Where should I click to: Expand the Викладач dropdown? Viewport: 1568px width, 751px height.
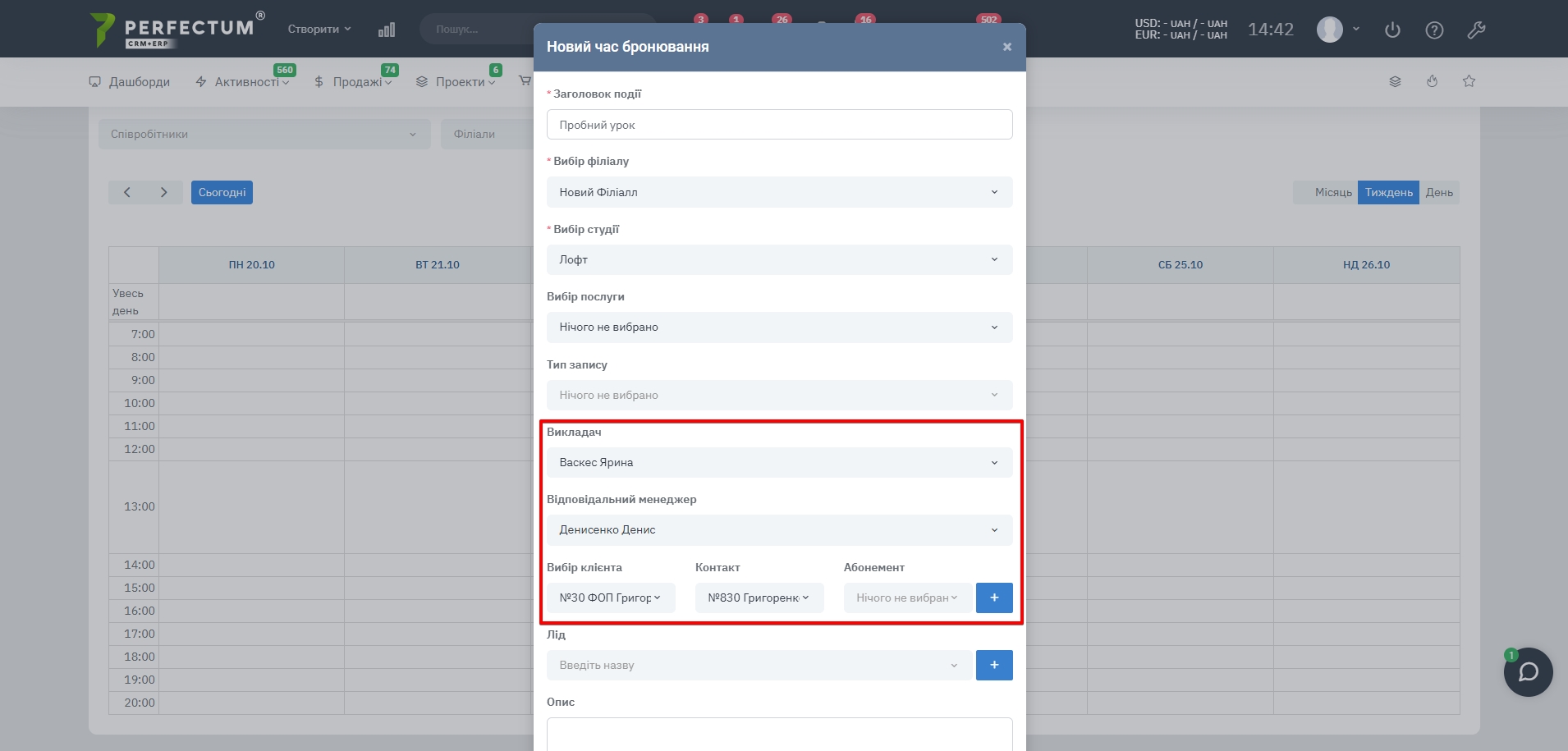(x=778, y=462)
